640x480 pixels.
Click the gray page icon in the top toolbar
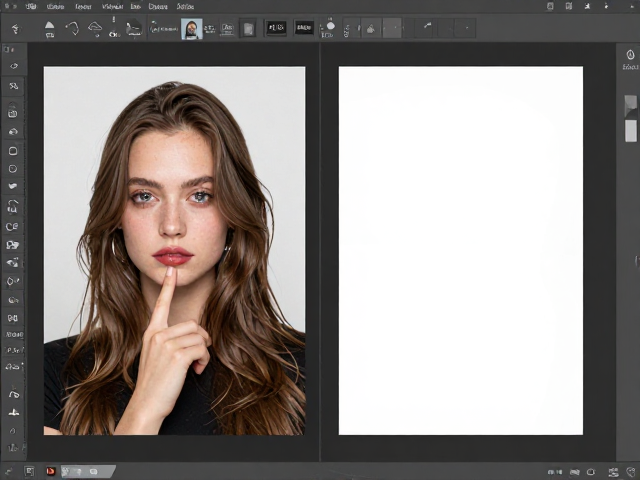[248, 29]
